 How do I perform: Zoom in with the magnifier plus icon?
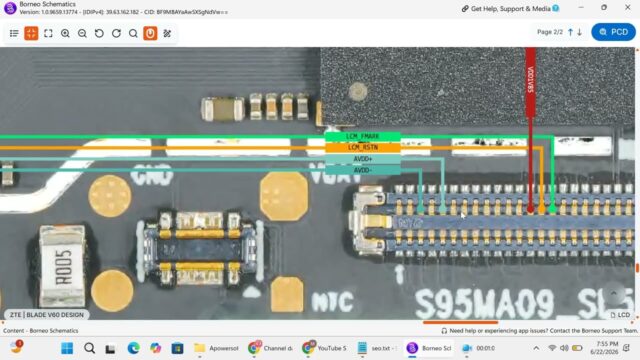[65, 33]
